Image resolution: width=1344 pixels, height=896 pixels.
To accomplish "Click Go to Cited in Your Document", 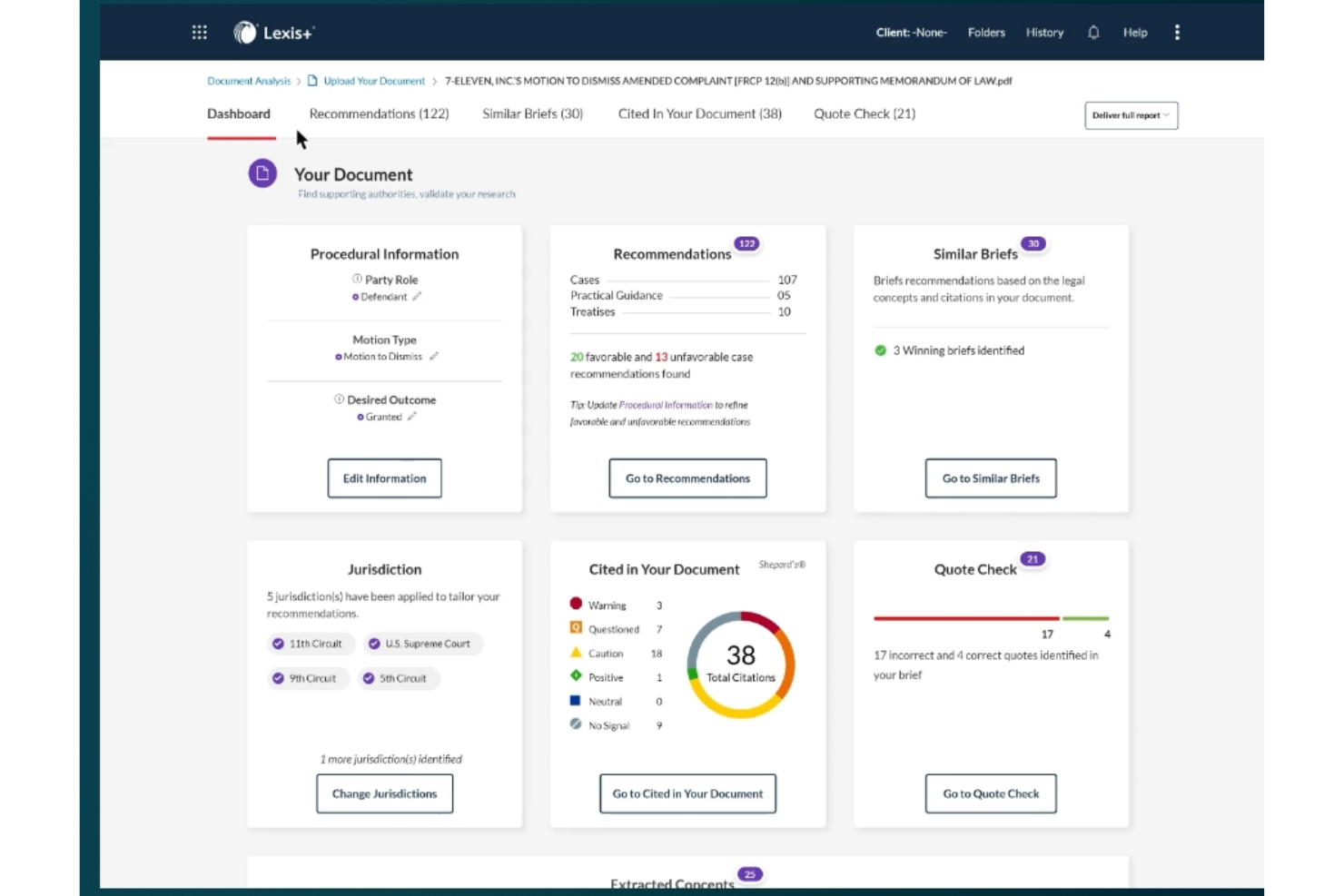I will pos(687,793).
